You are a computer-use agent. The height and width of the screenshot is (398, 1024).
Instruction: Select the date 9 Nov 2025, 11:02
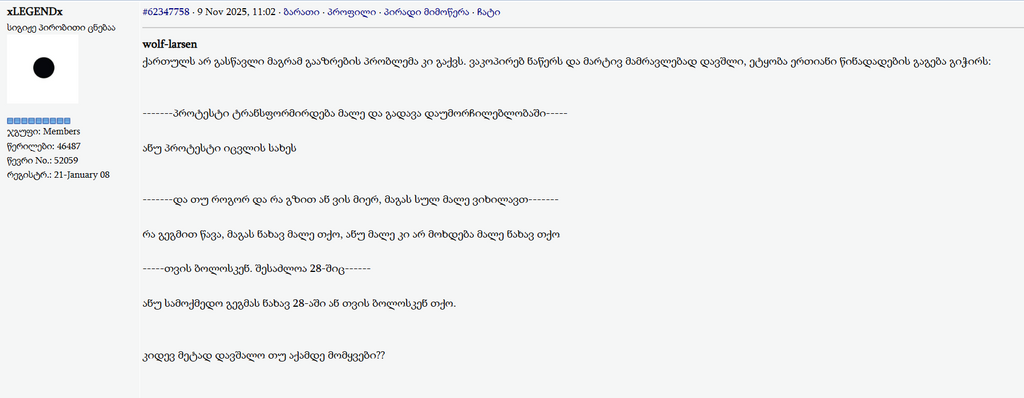click(236, 12)
